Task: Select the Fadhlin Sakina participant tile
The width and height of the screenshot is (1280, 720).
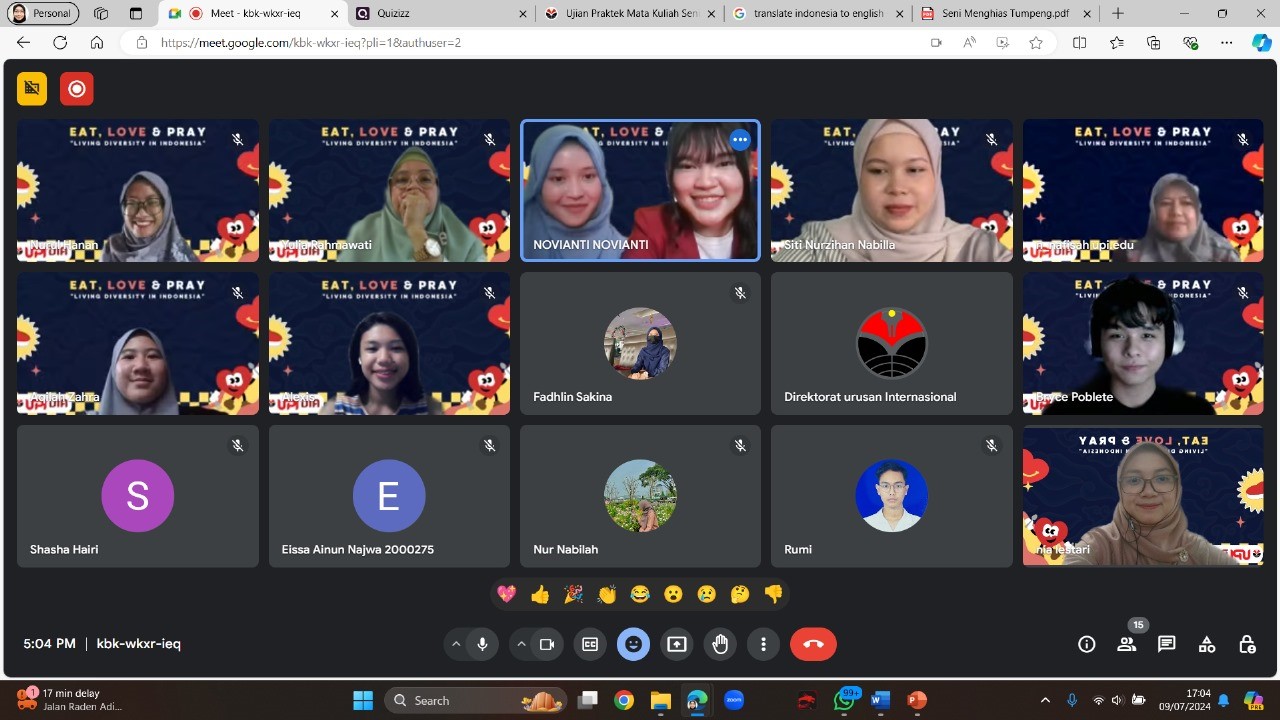Action: pyautogui.click(x=640, y=343)
